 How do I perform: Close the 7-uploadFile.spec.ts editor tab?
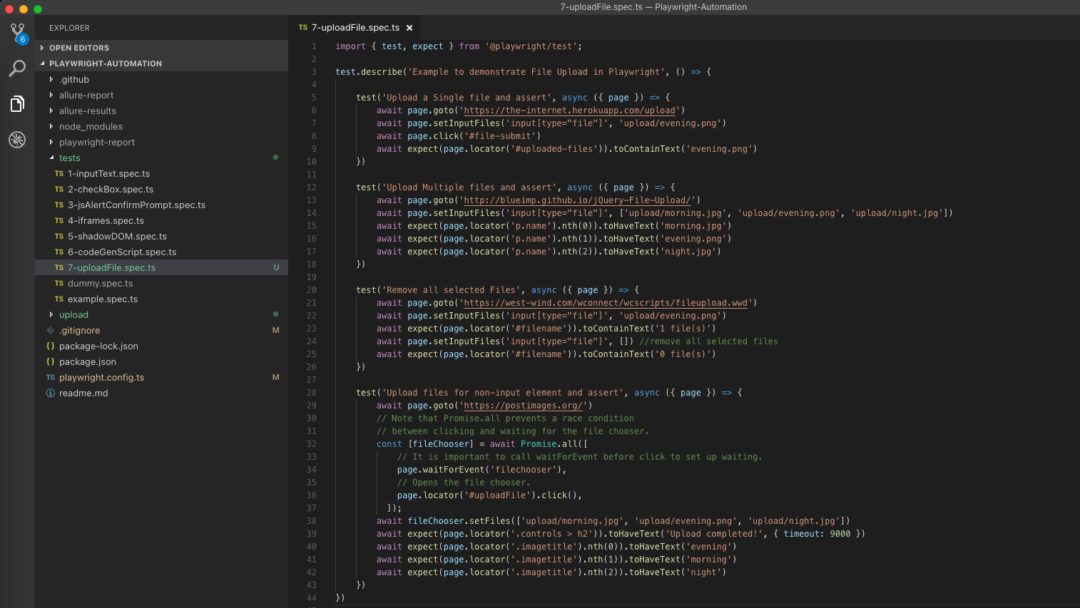[x=409, y=28]
